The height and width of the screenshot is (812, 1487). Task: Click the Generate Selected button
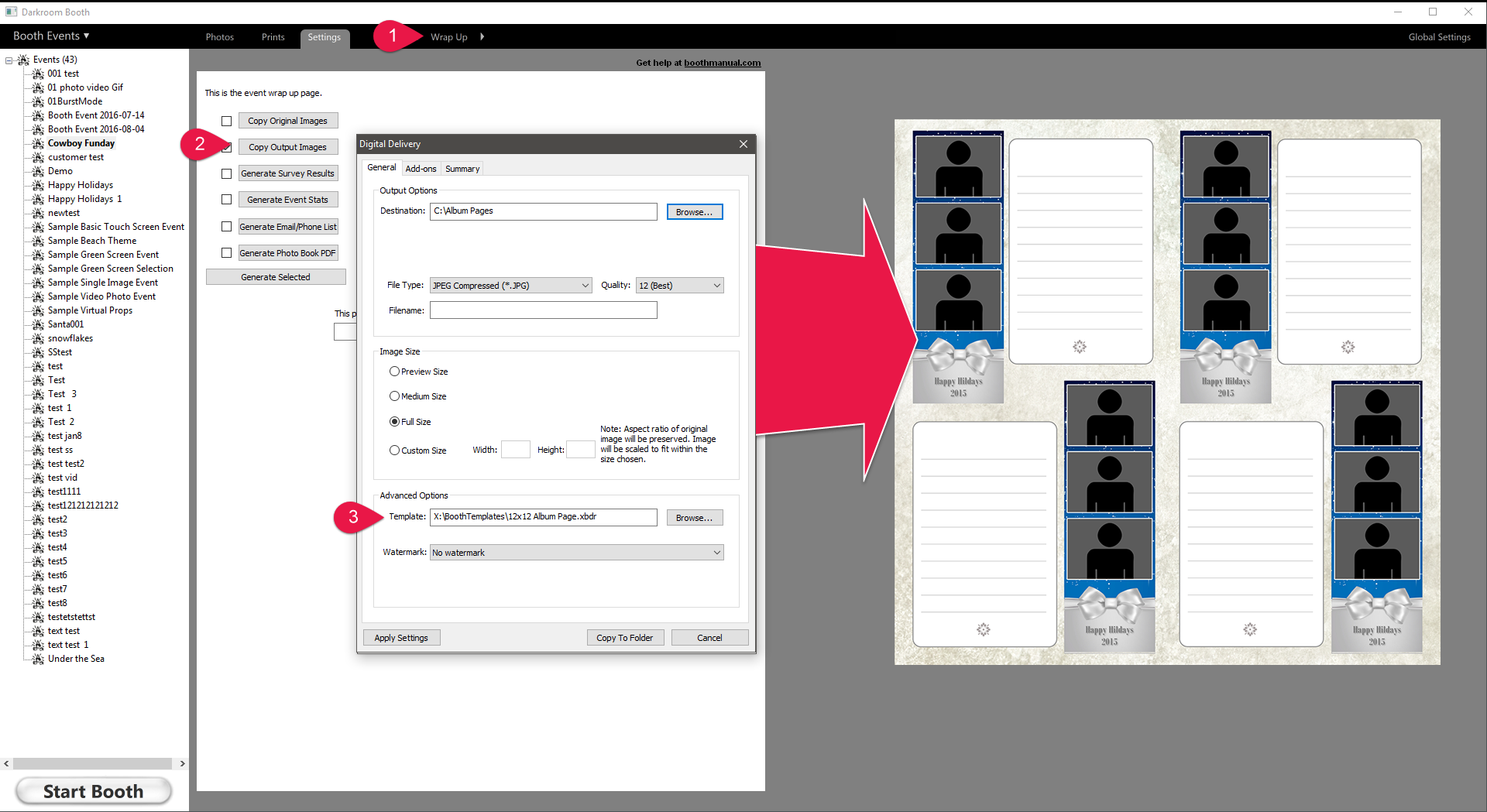pos(276,277)
